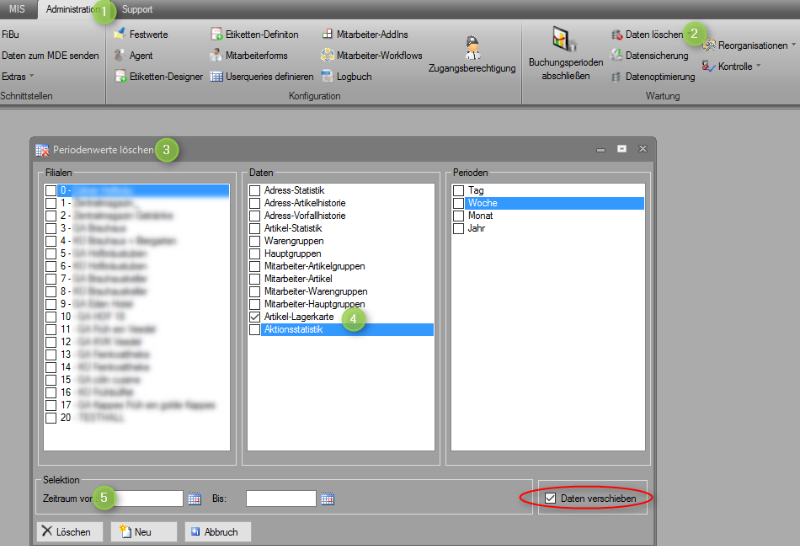Open the Extras dropdown menu
800x546 pixels.
click(18, 76)
